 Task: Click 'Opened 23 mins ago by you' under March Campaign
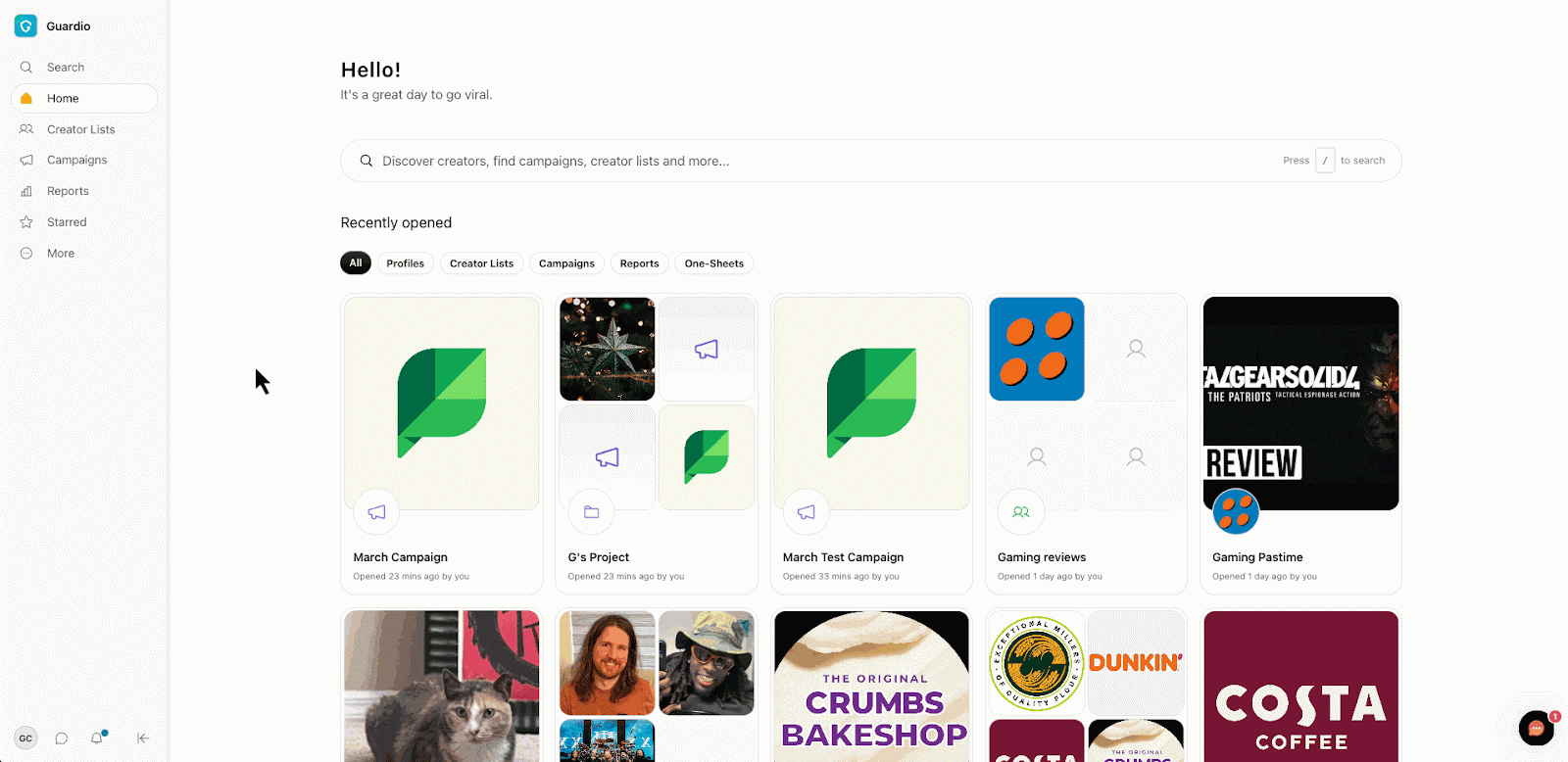tap(412, 577)
